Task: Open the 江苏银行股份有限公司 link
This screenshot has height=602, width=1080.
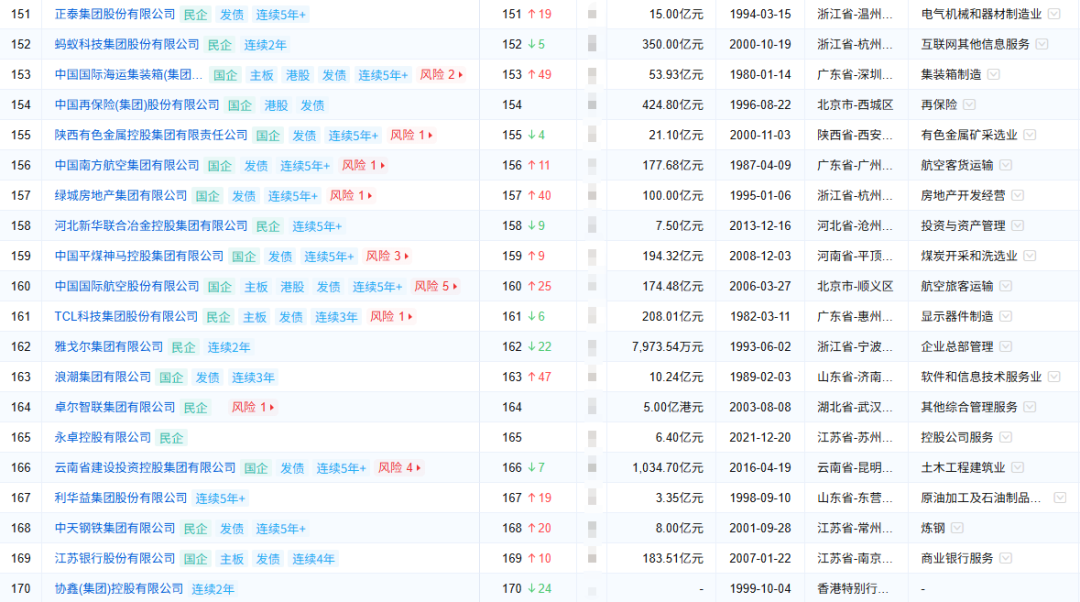Action: [x=115, y=559]
